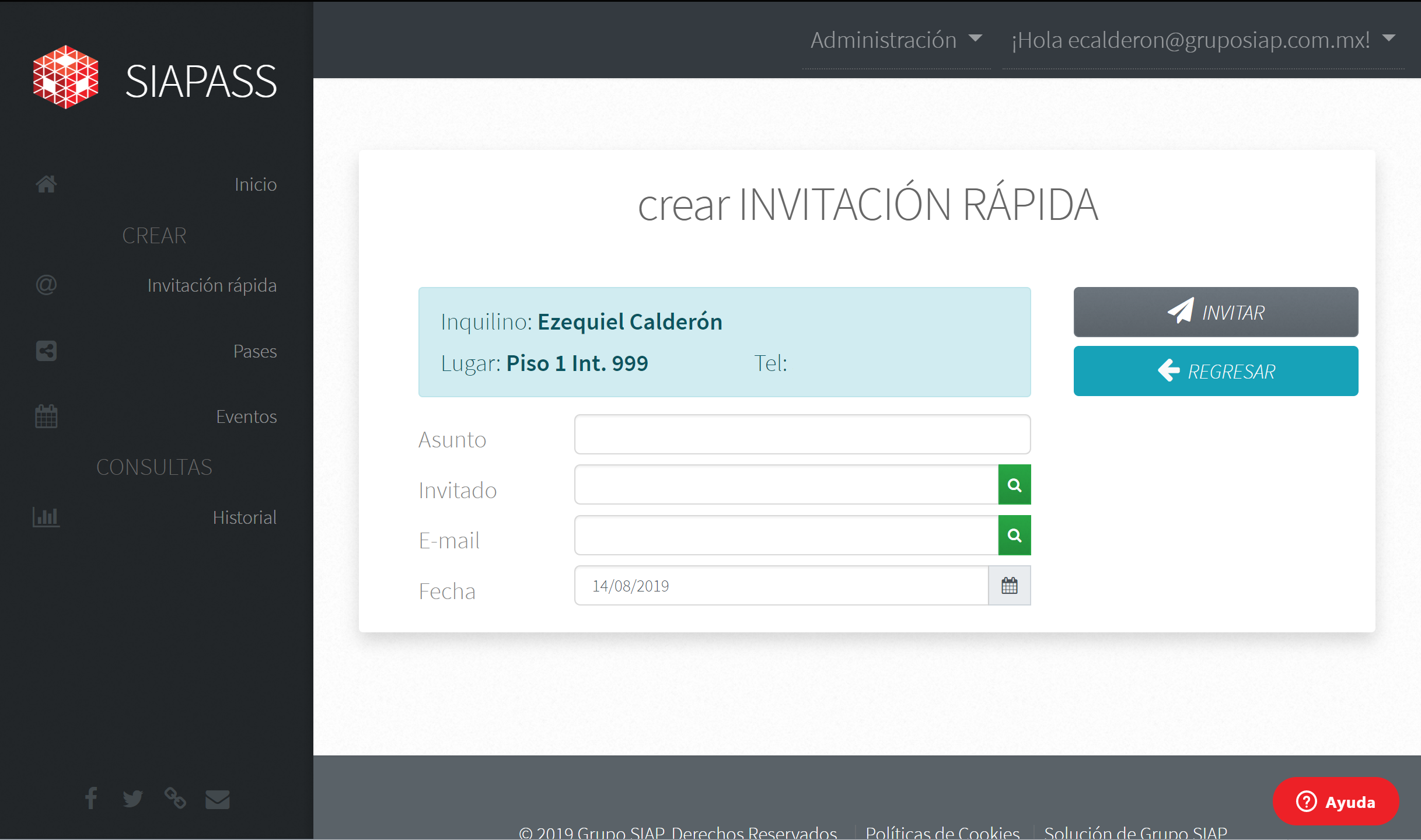1421x840 pixels.
Task: Open Facebook via the sidebar icon
Action: [x=90, y=799]
